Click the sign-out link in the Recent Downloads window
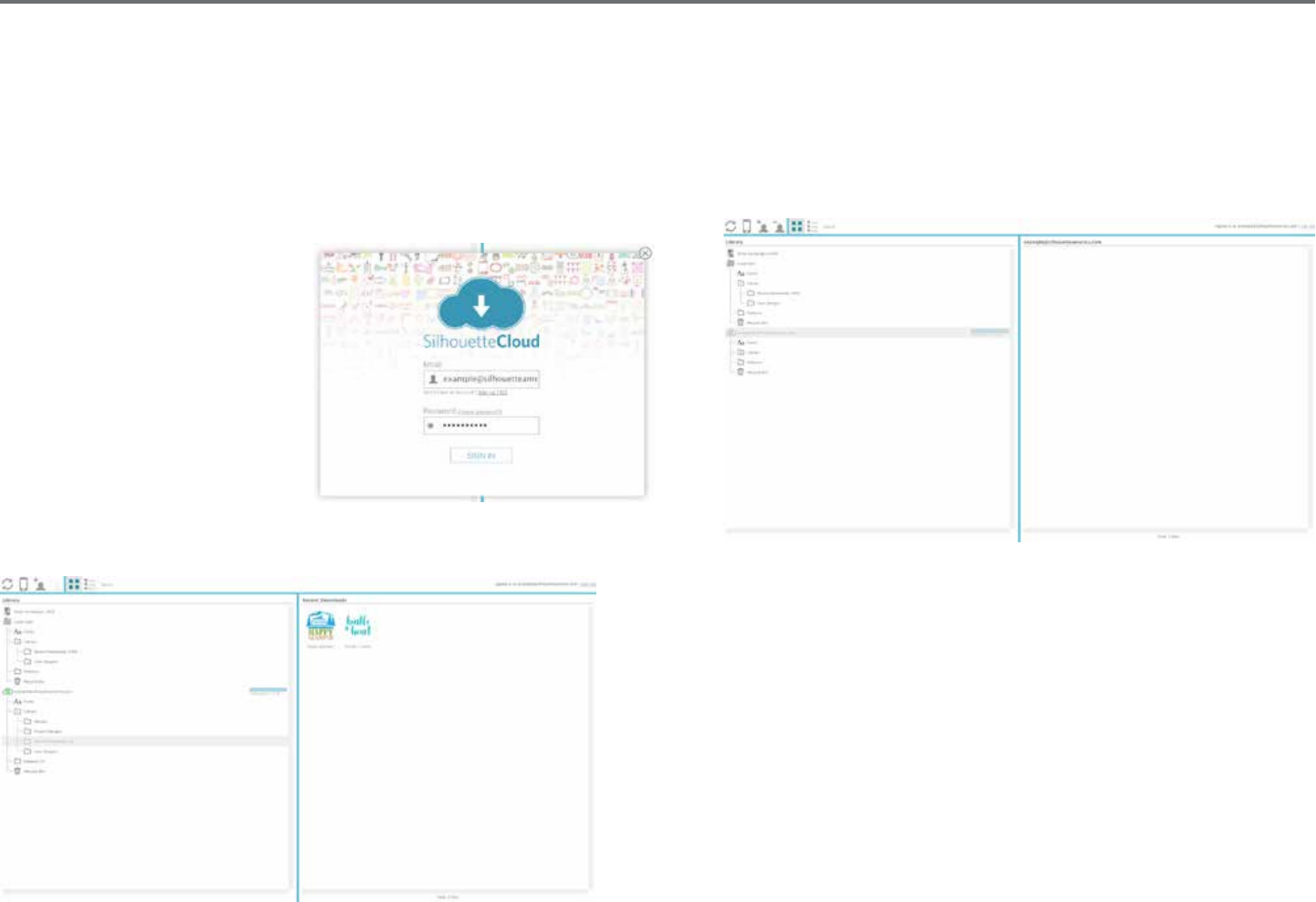The height and width of the screenshot is (902, 1316). click(x=588, y=584)
